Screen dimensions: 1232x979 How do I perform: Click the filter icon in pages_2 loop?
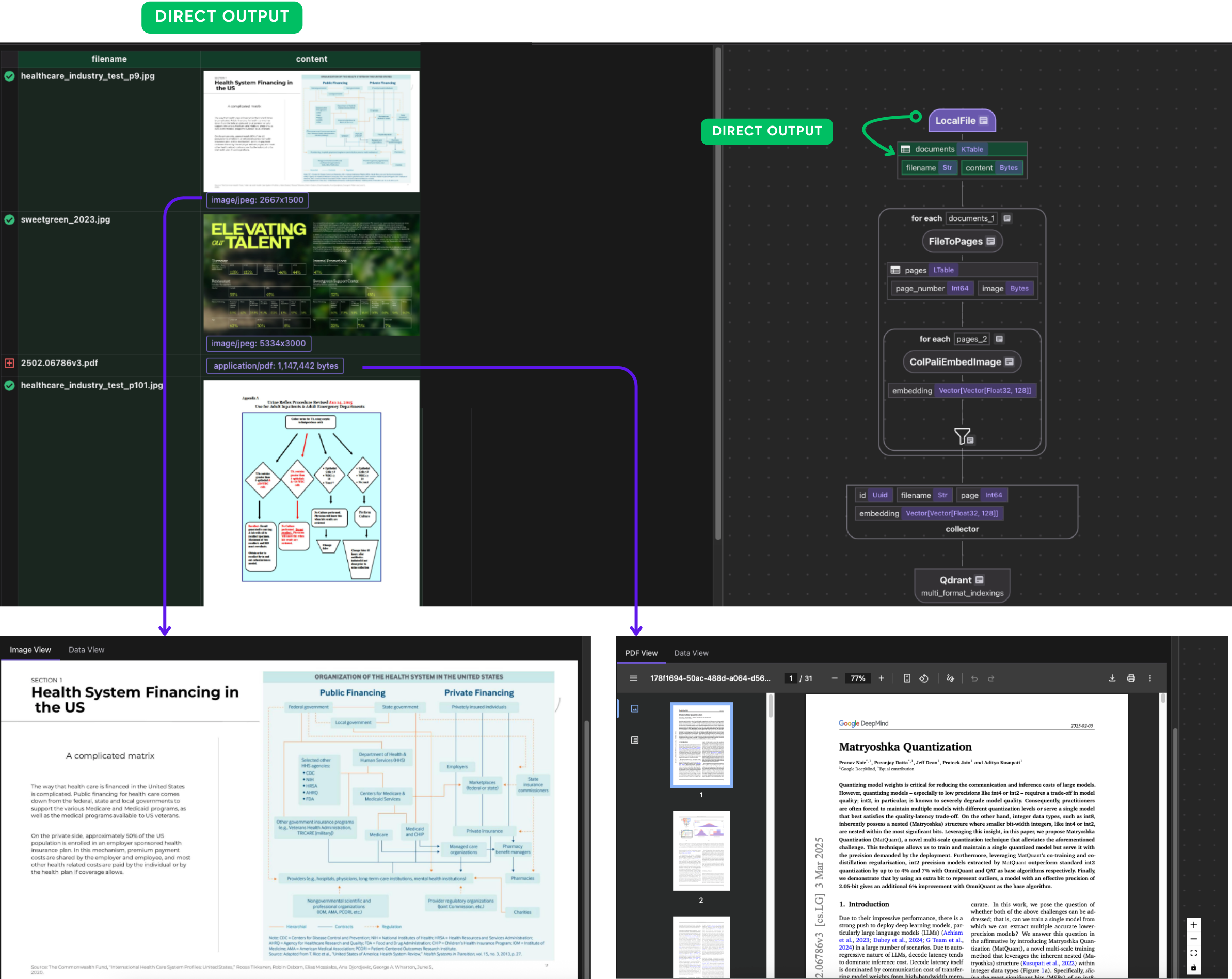click(963, 437)
